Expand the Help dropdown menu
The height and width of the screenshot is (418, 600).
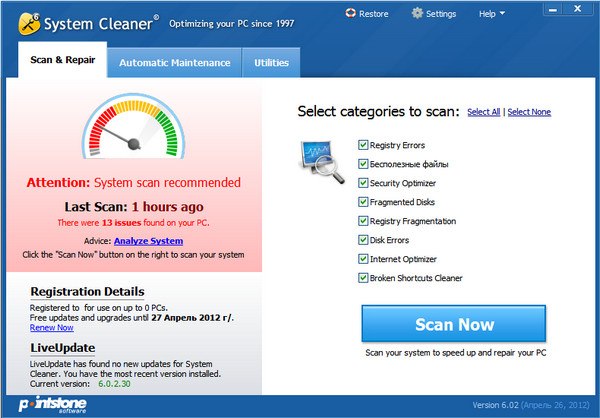492,14
